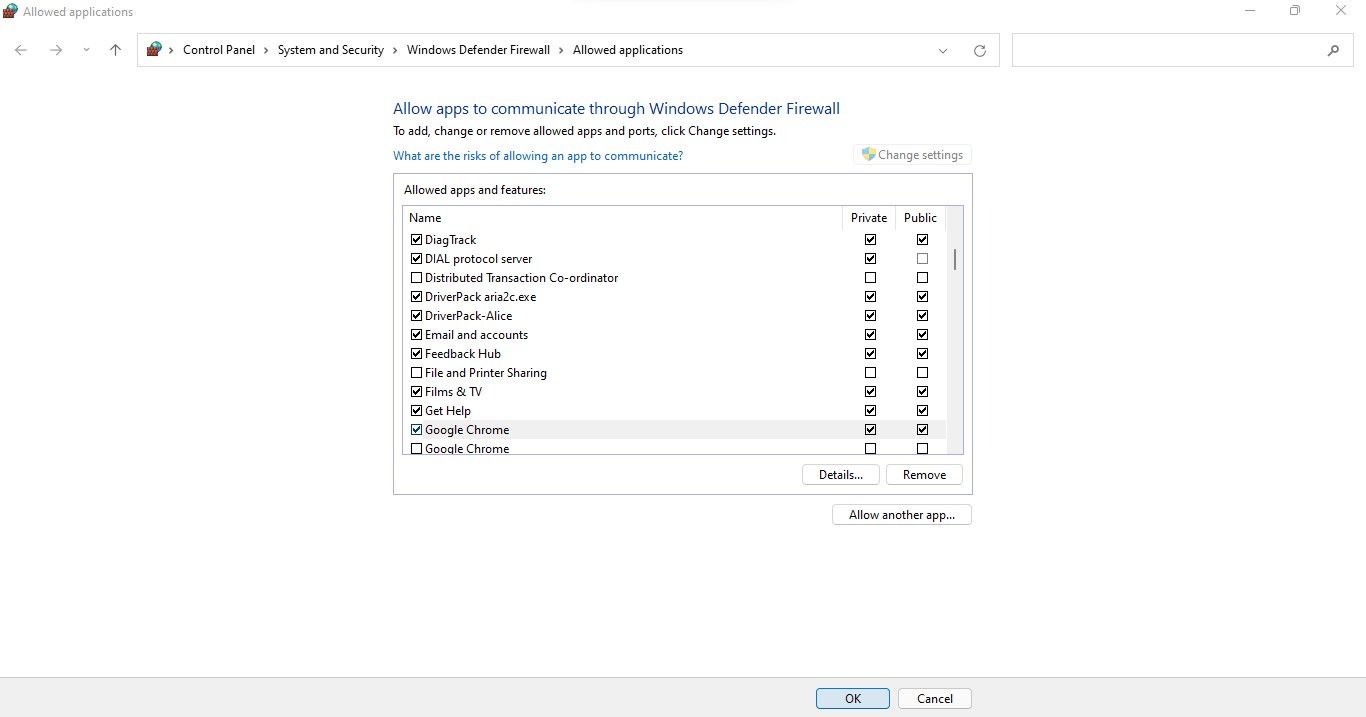Check the Public box for DIAL protocol server

[922, 258]
